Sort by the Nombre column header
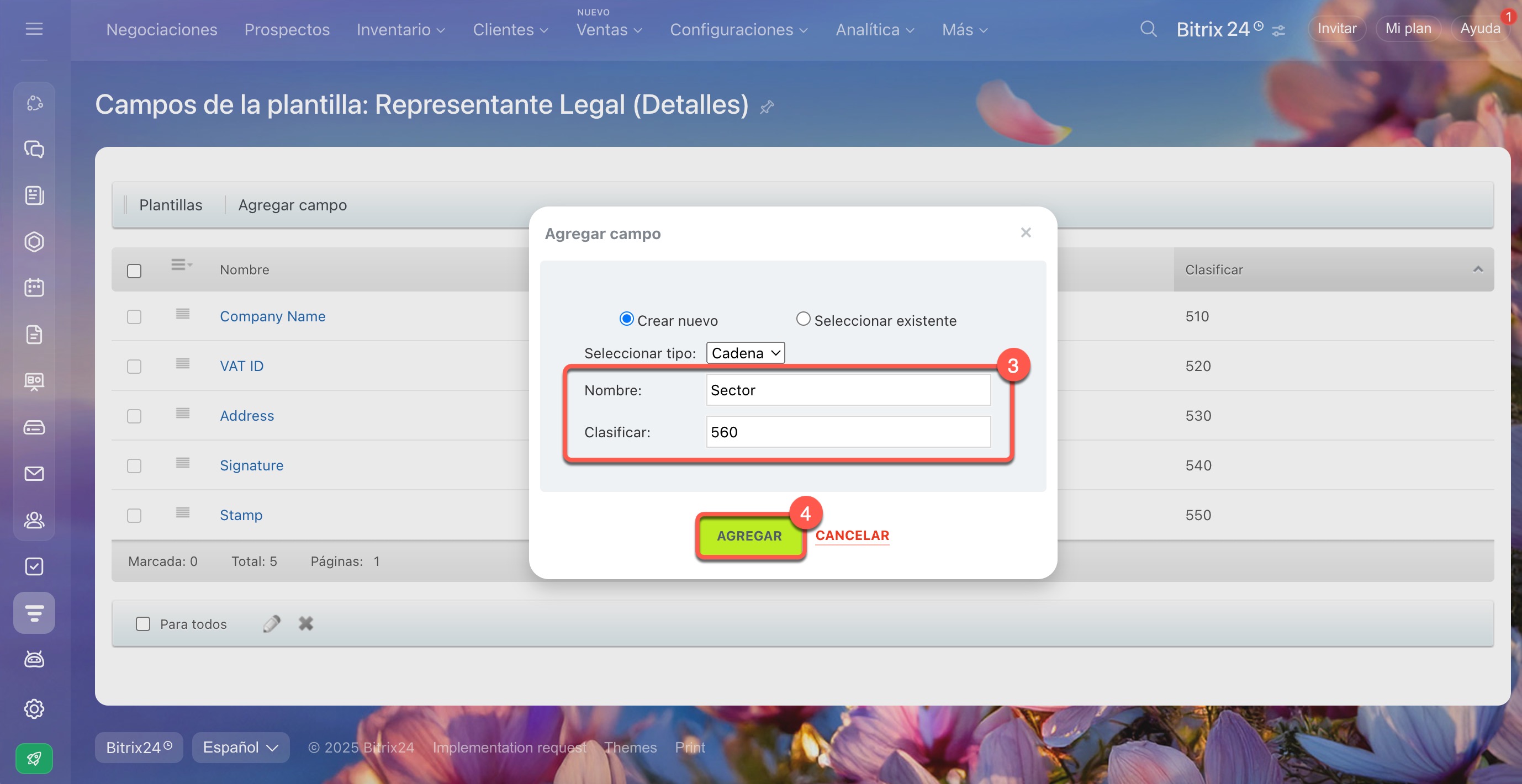Image resolution: width=1522 pixels, height=784 pixels. [244, 269]
